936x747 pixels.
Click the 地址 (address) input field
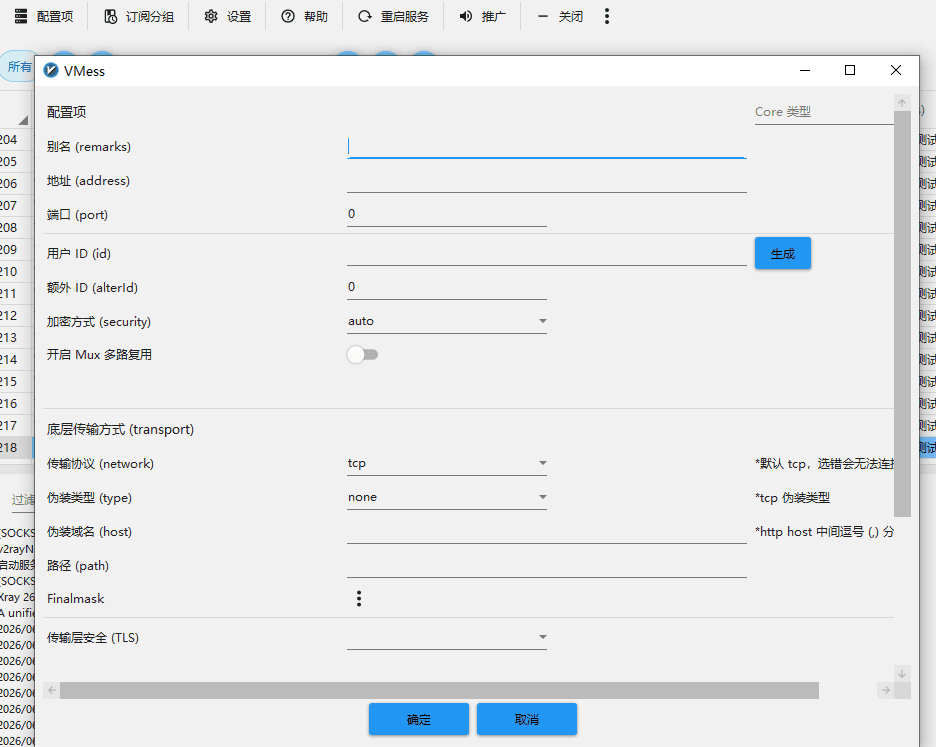pos(547,181)
